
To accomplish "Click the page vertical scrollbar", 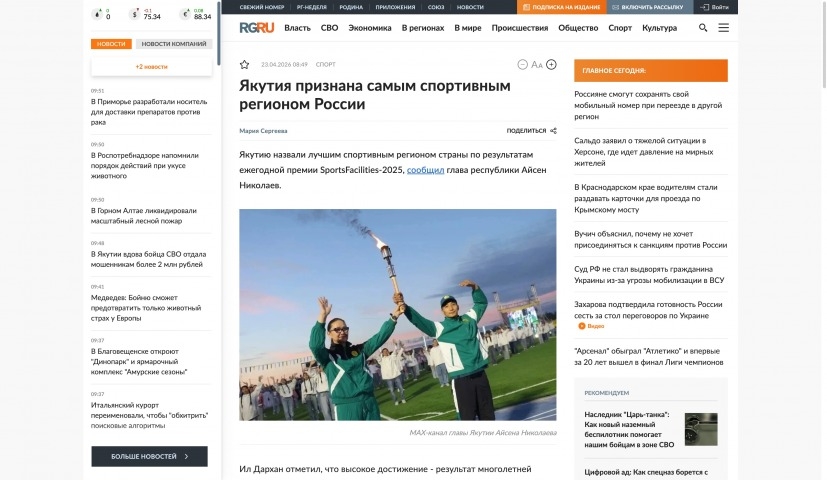I will point(824,45).
